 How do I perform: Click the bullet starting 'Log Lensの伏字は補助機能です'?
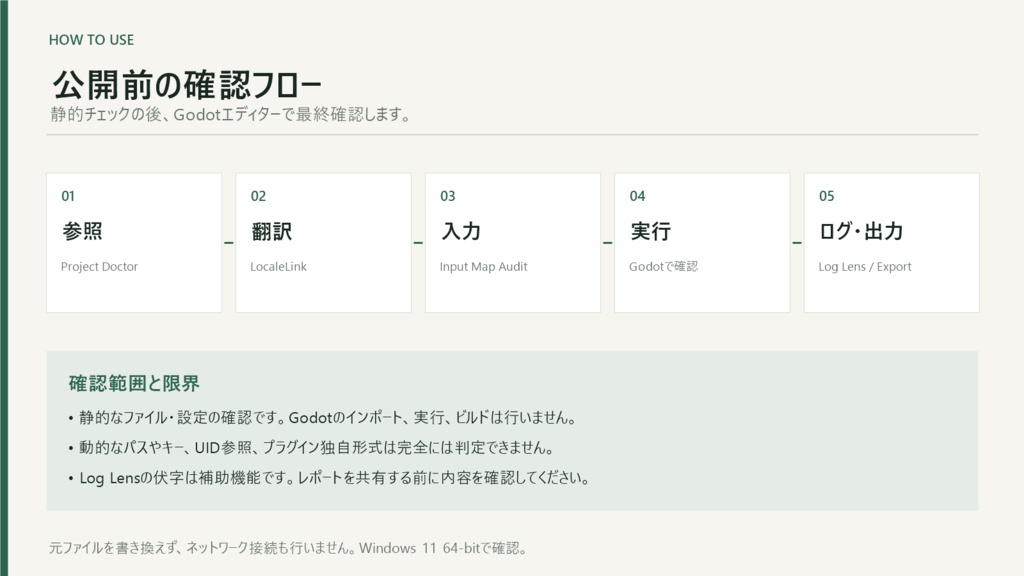pos(330,477)
